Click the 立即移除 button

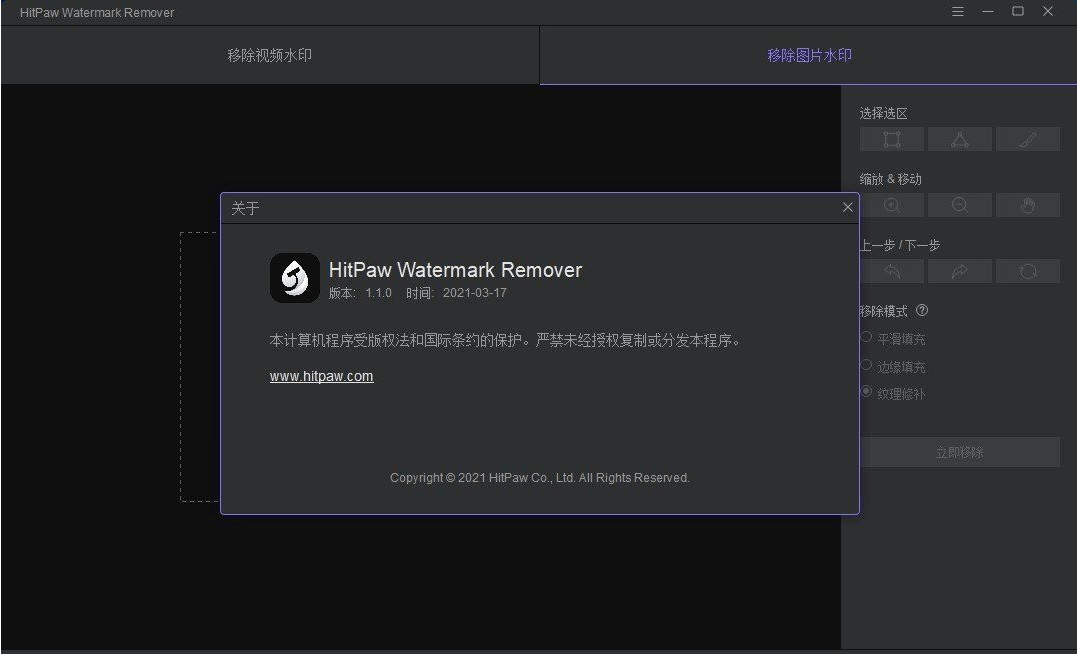tap(960, 452)
